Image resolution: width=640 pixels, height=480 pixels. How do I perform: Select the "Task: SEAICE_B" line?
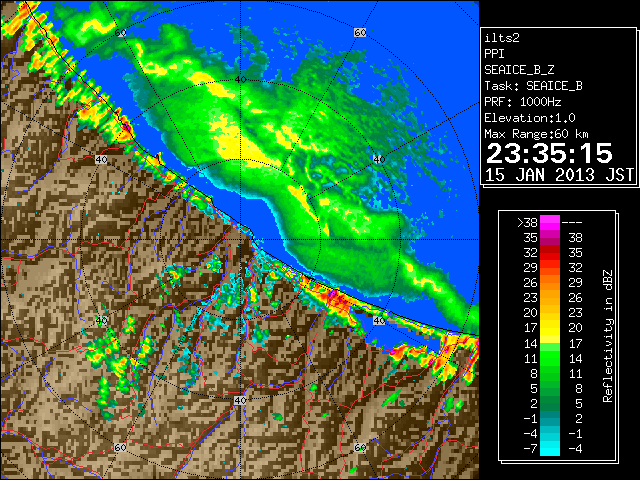click(x=533, y=86)
